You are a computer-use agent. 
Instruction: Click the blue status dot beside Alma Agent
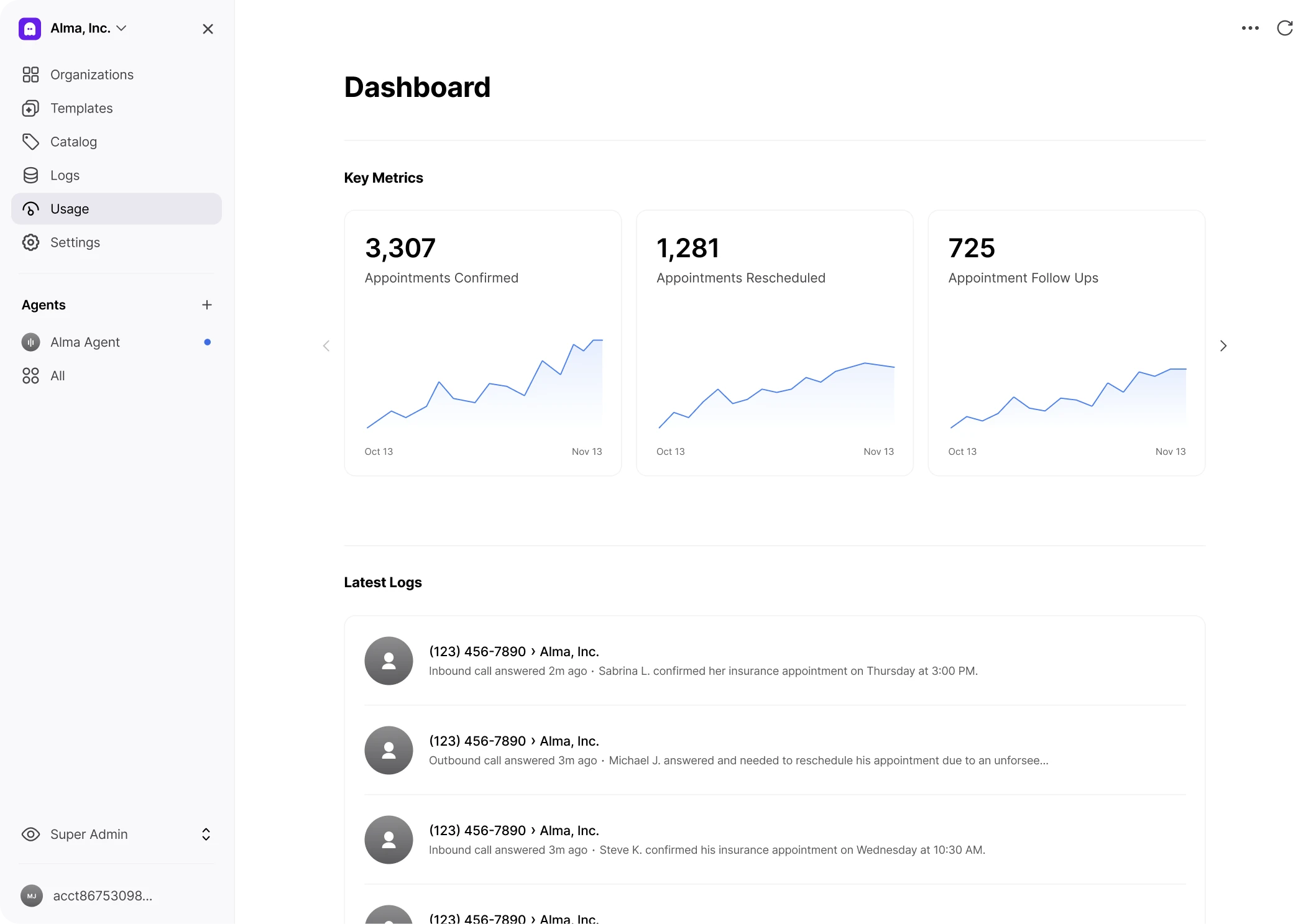[x=207, y=342]
